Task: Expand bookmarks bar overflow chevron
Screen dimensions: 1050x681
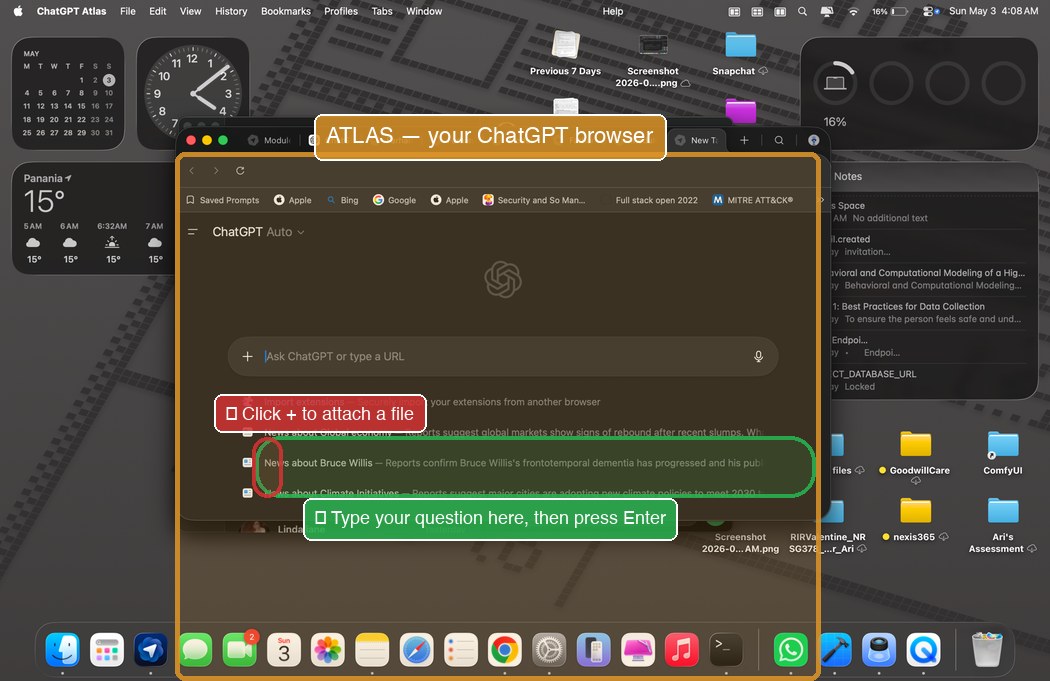Action: coord(822,200)
